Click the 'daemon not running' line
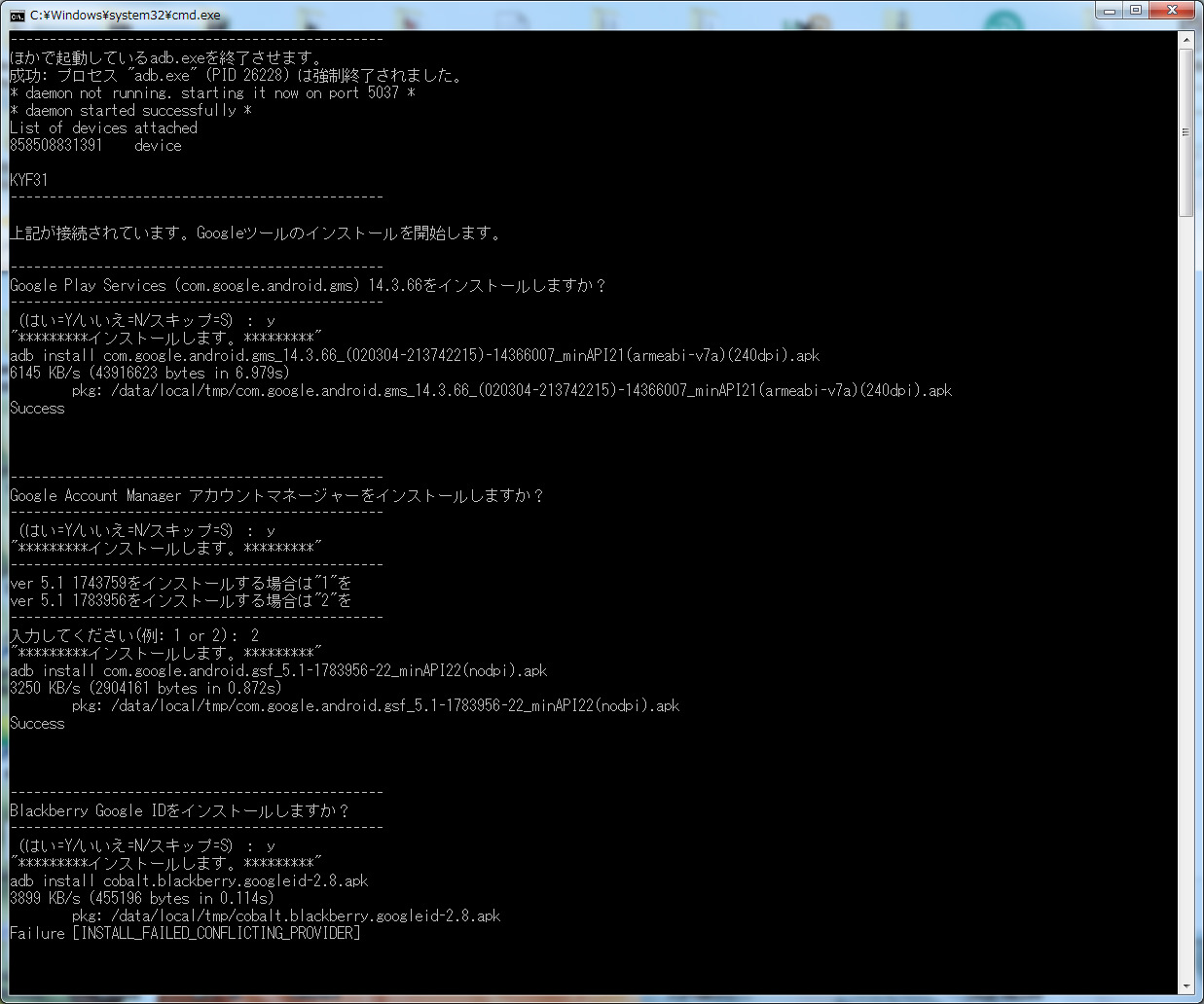 point(212,92)
